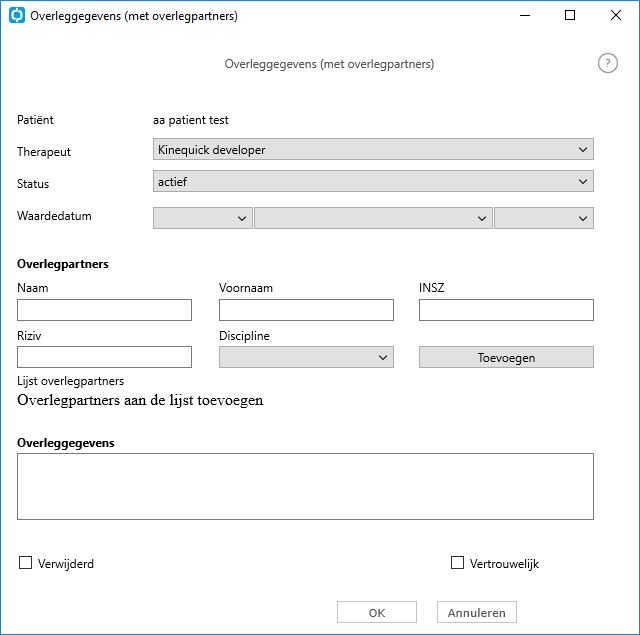This screenshot has height=635, width=640.
Task: Click the Kinequick app icon in title bar
Action: pyautogui.click(x=17, y=16)
